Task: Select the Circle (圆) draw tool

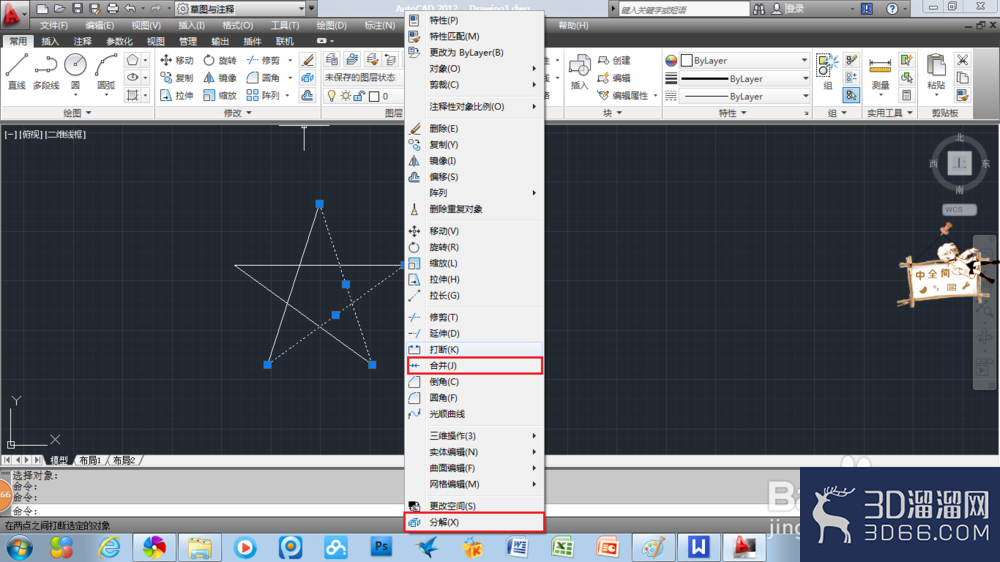Action: [x=75, y=71]
